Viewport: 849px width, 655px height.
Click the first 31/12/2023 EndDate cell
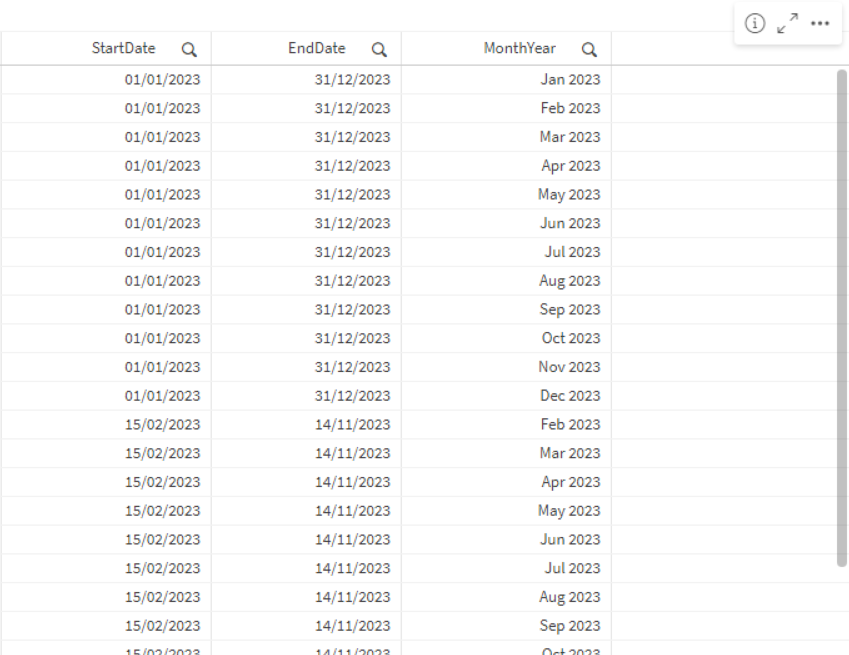click(x=352, y=80)
